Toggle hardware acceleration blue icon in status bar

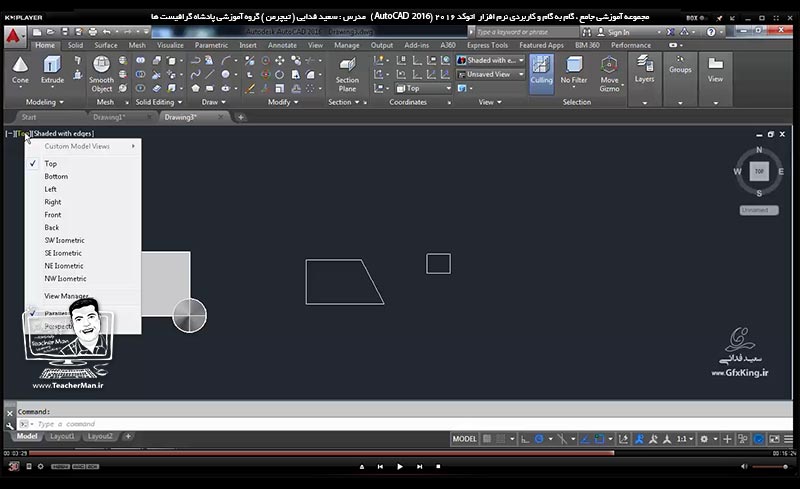point(759,439)
